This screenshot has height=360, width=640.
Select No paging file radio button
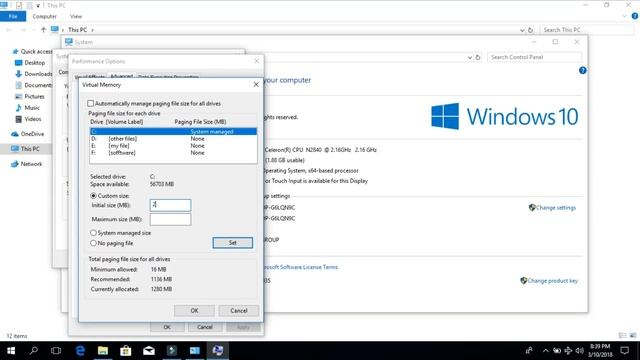[x=93, y=243]
